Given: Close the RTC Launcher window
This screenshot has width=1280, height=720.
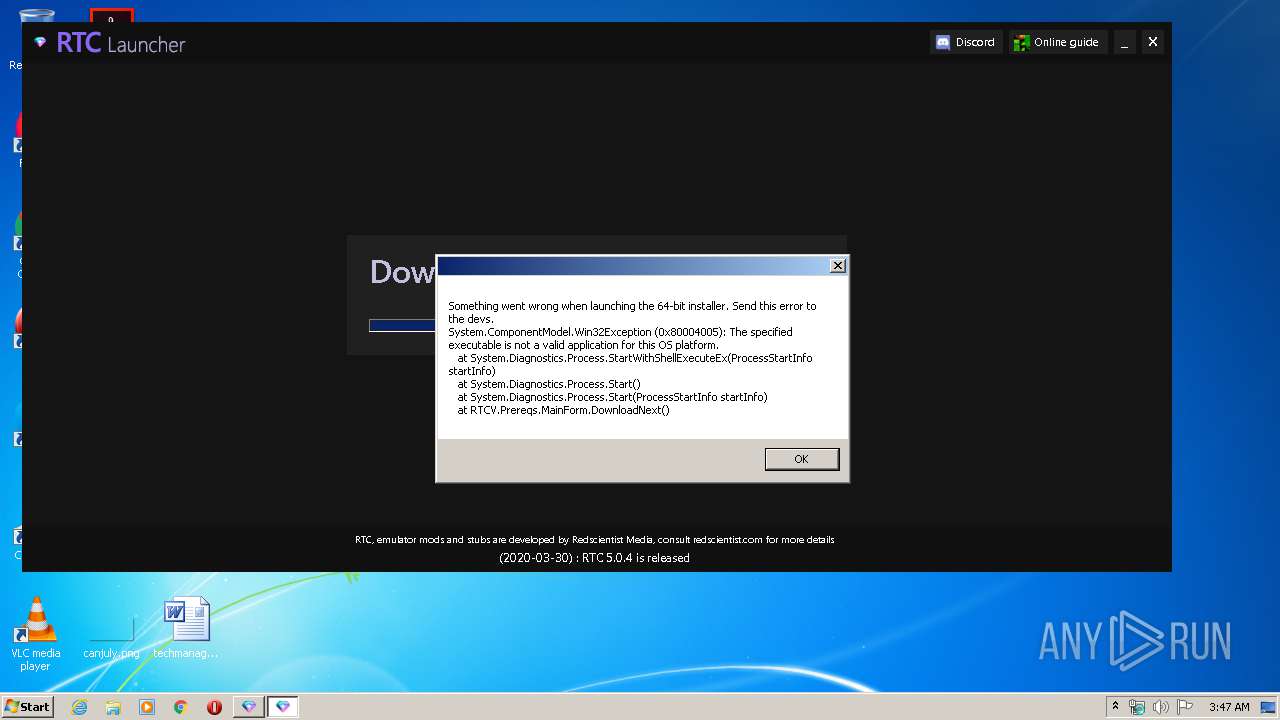Looking at the screenshot, I should pyautogui.click(x=1153, y=42).
